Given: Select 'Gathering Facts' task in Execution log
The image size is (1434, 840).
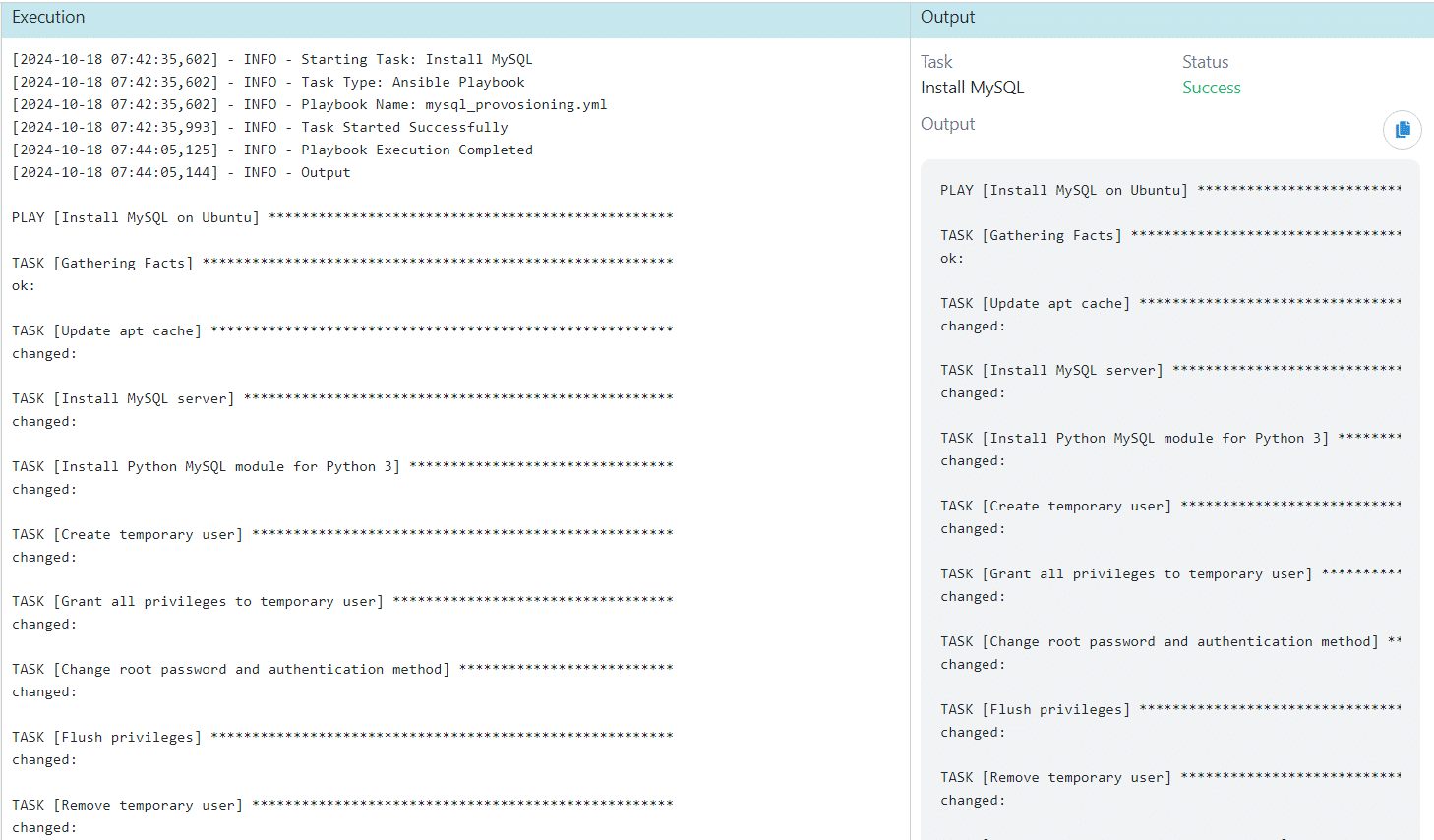Looking at the screenshot, I should 342,264.
